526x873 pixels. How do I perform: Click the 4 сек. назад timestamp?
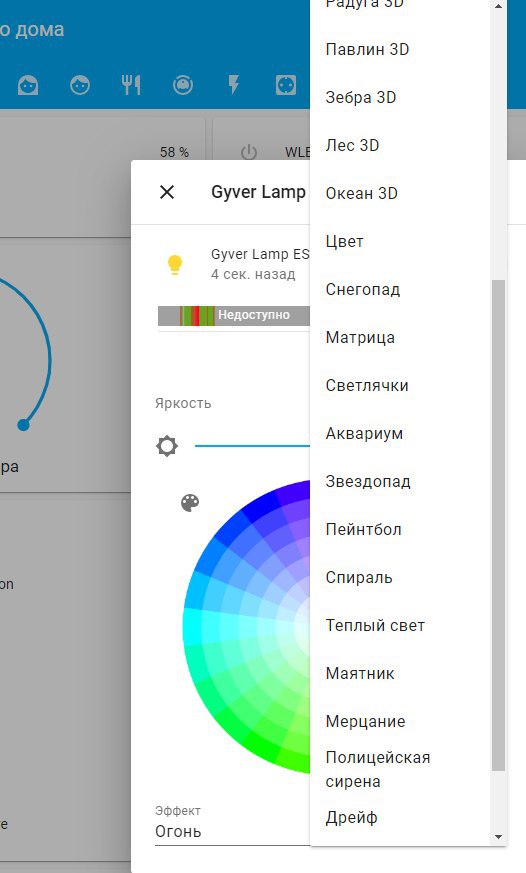point(253,274)
